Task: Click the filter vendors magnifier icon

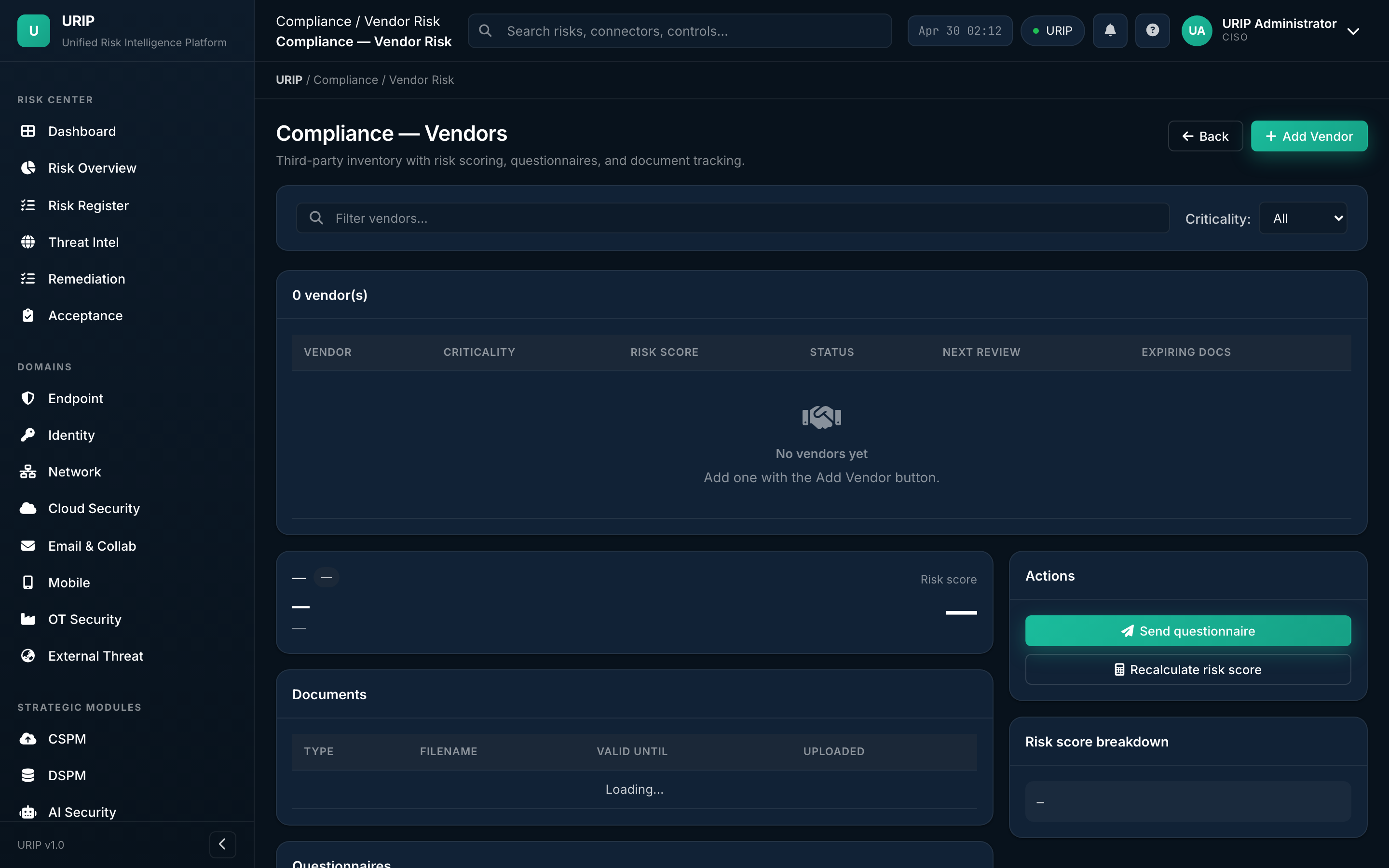Action: click(x=316, y=218)
